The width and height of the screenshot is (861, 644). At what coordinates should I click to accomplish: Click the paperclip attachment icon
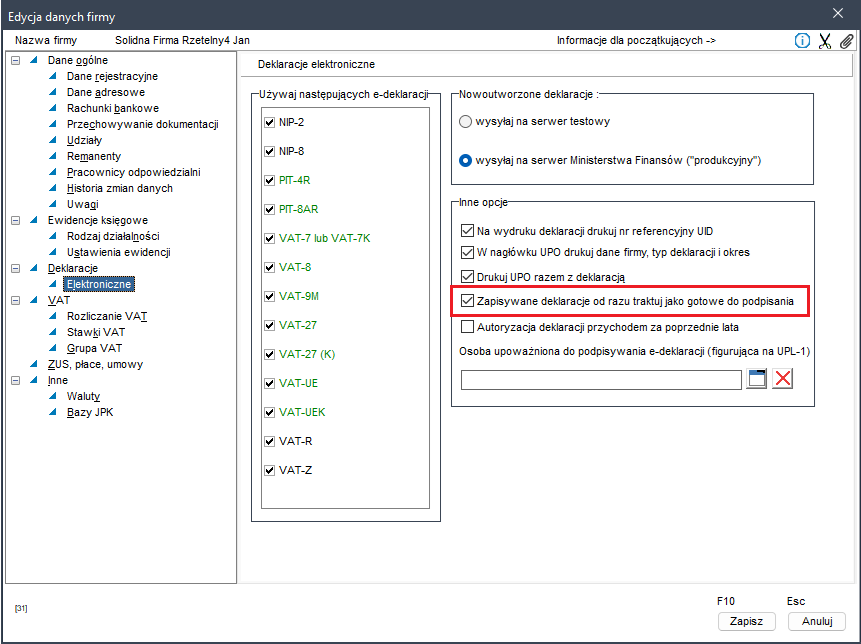coord(846,41)
